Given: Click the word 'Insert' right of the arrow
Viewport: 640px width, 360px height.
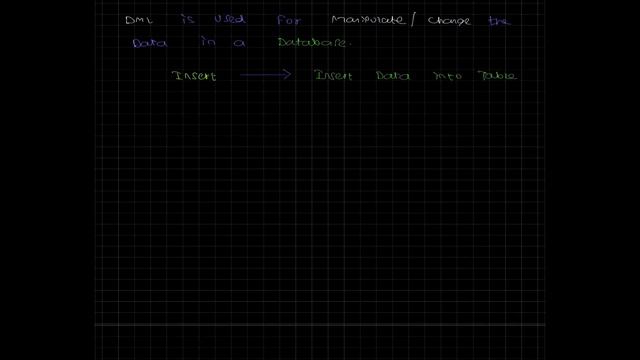Looking at the screenshot, I should 333,75.
